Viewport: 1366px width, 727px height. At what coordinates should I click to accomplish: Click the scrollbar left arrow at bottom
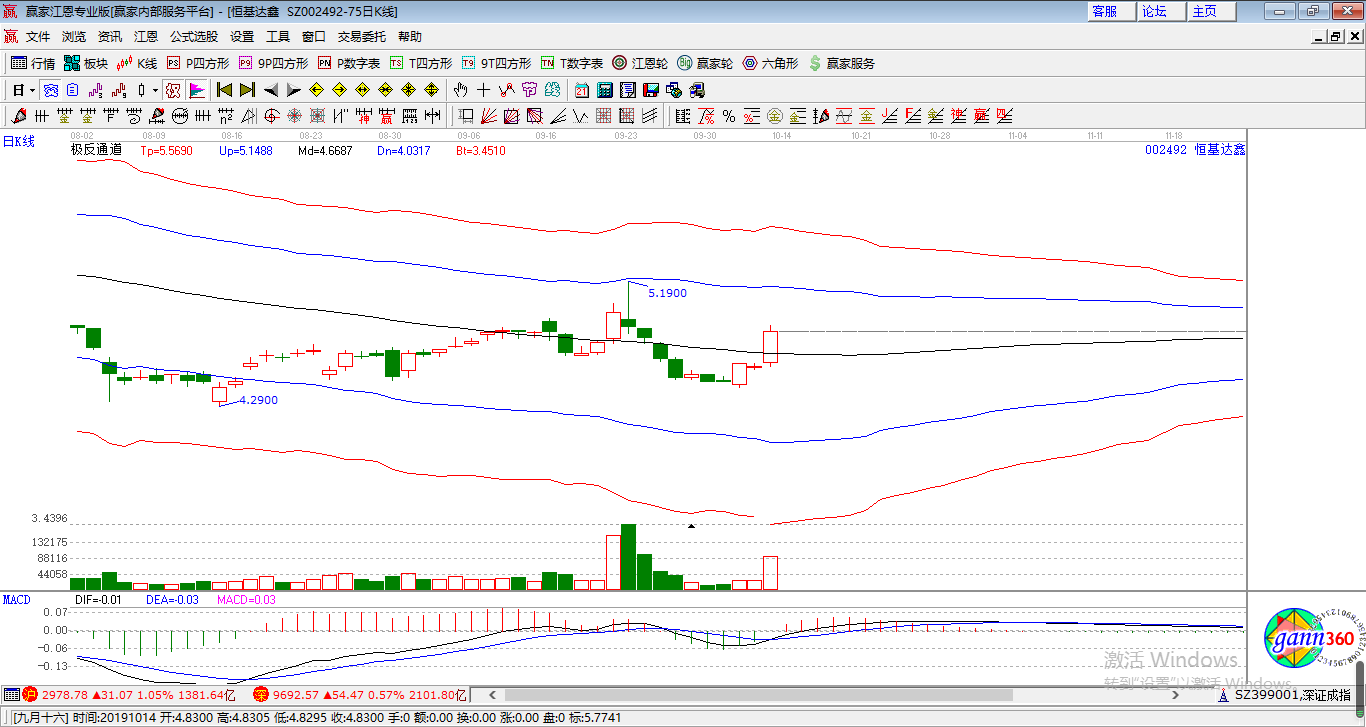pyautogui.click(x=492, y=695)
